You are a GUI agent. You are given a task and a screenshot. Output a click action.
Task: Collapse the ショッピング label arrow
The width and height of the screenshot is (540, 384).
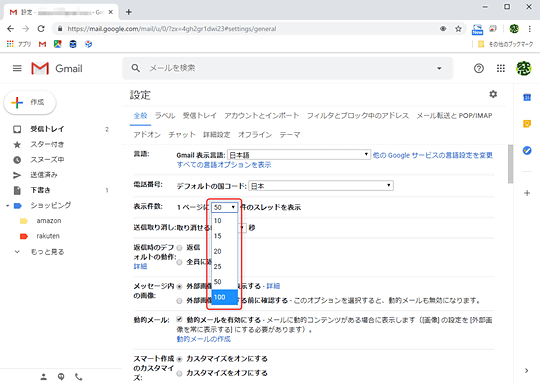[7, 206]
